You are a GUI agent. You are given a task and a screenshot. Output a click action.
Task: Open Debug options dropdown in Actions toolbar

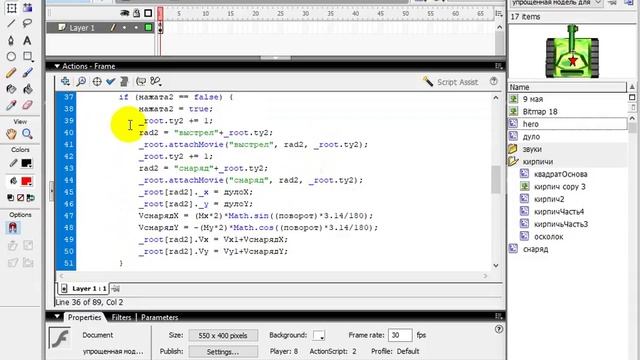pos(156,82)
